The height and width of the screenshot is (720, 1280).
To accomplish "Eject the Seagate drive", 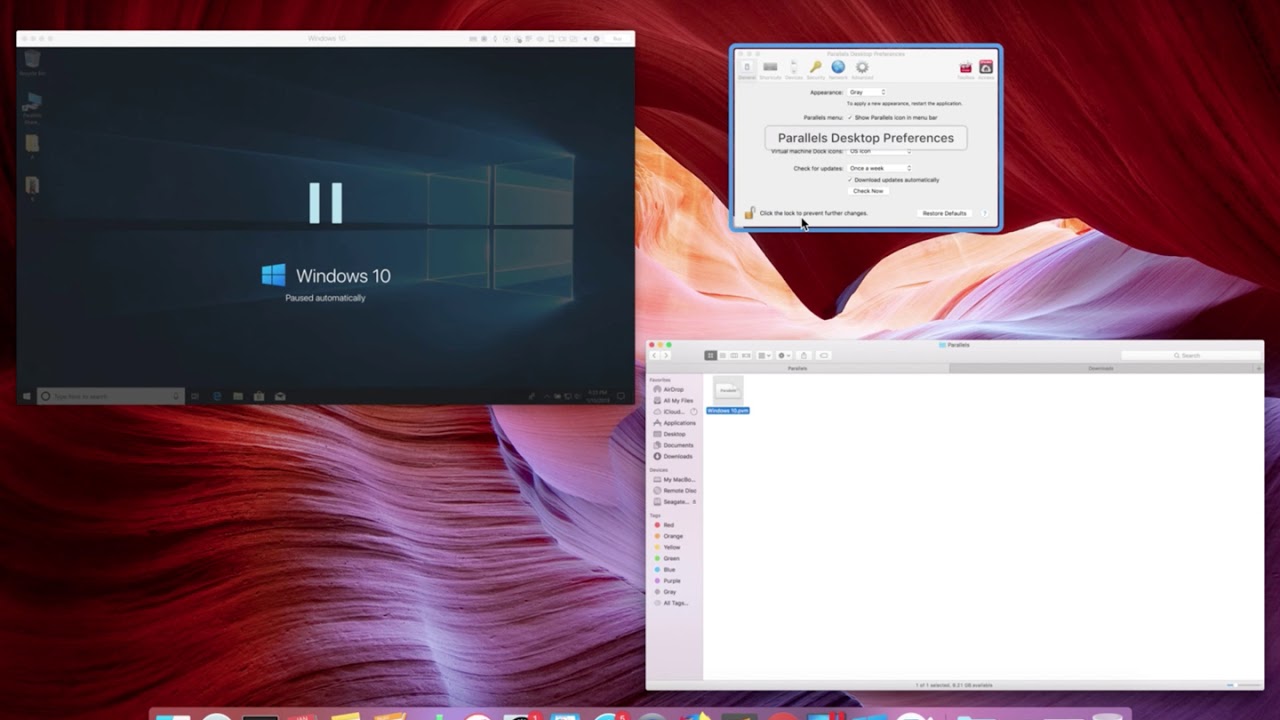I will click(x=694, y=502).
